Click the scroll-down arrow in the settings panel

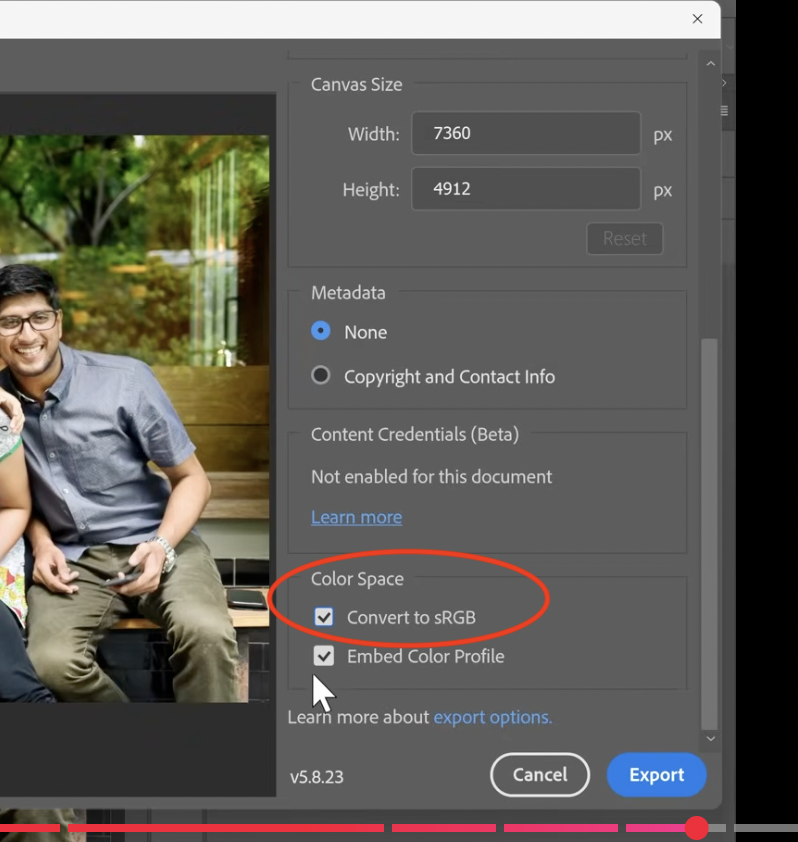tap(711, 738)
